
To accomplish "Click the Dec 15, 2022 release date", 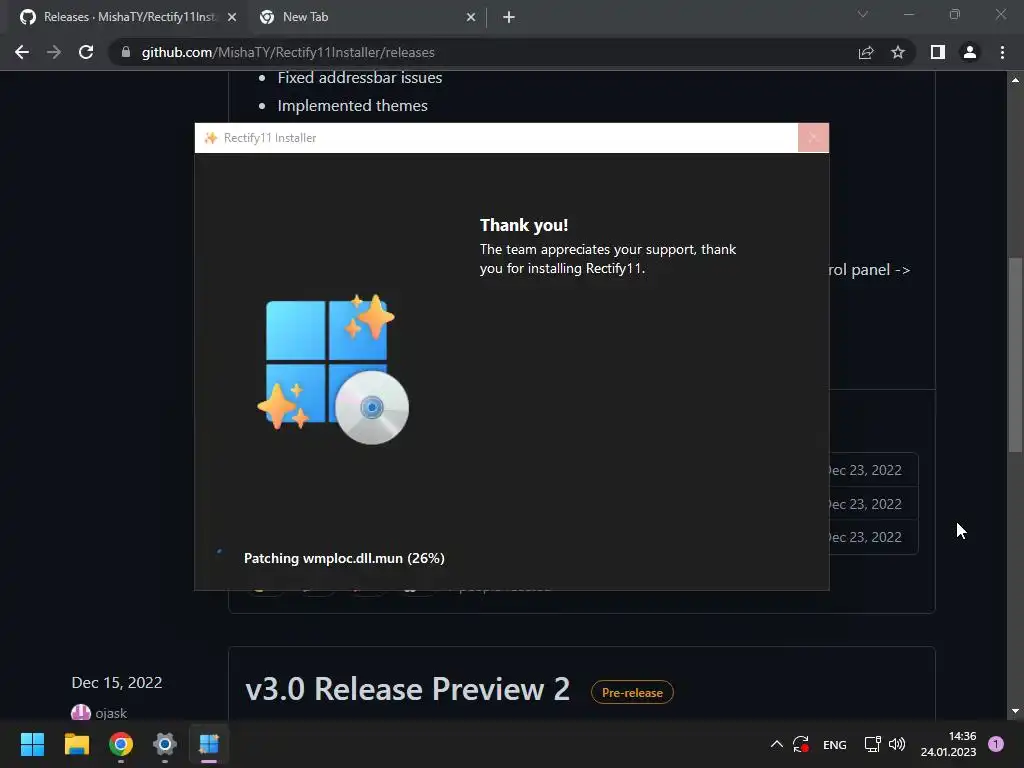I will pos(117,682).
